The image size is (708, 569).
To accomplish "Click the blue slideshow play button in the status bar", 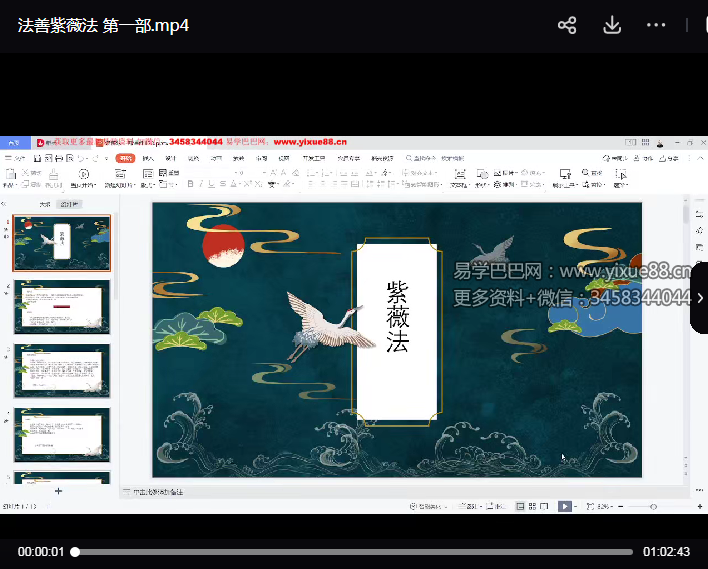I will (564, 506).
